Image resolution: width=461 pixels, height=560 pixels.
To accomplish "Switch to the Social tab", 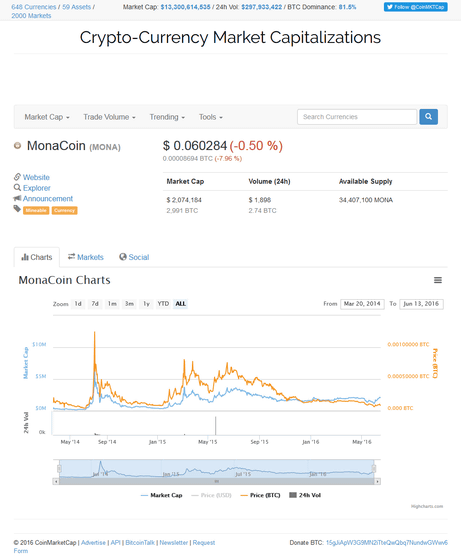I will coord(134,257).
